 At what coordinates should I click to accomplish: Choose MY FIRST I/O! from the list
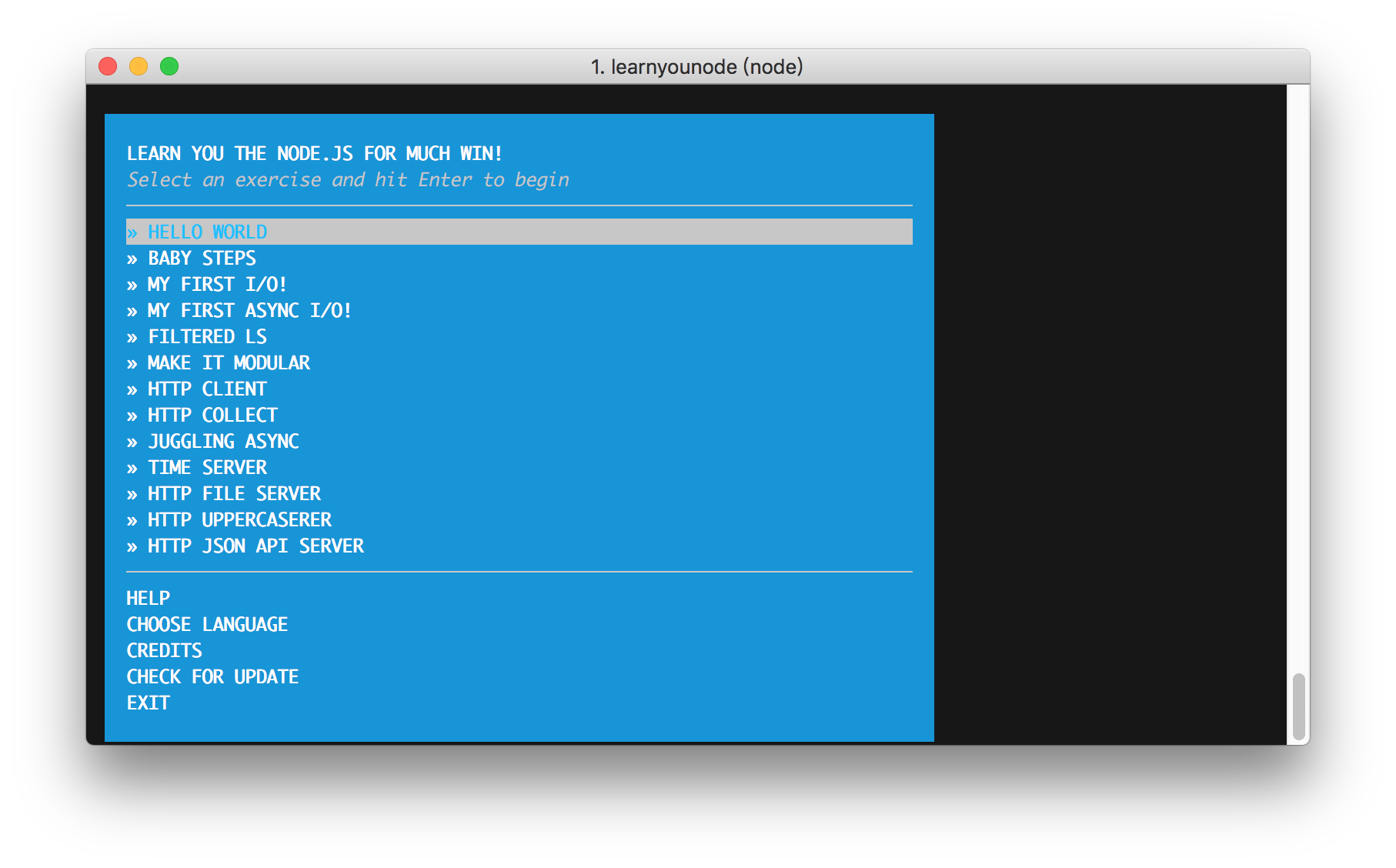pyautogui.click(x=217, y=284)
